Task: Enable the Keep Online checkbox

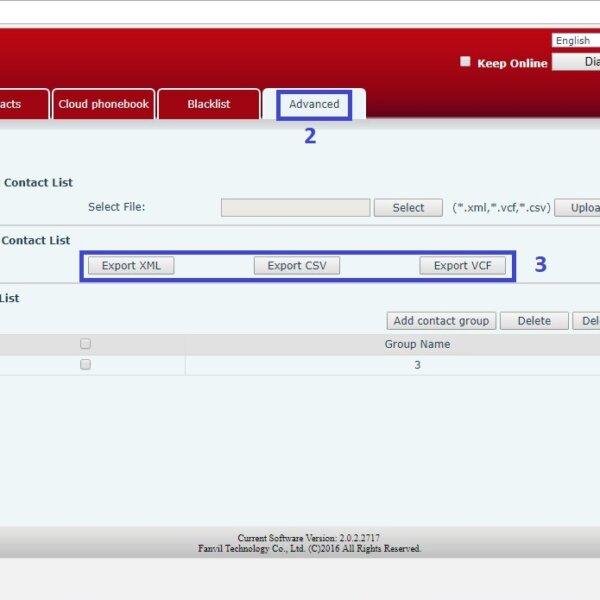Action: [465, 62]
